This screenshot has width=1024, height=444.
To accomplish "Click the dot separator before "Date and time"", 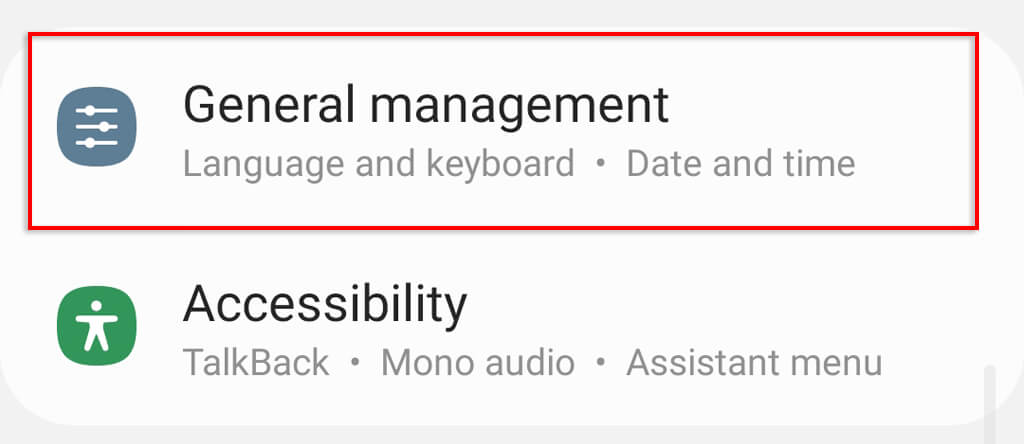I will coord(600,164).
